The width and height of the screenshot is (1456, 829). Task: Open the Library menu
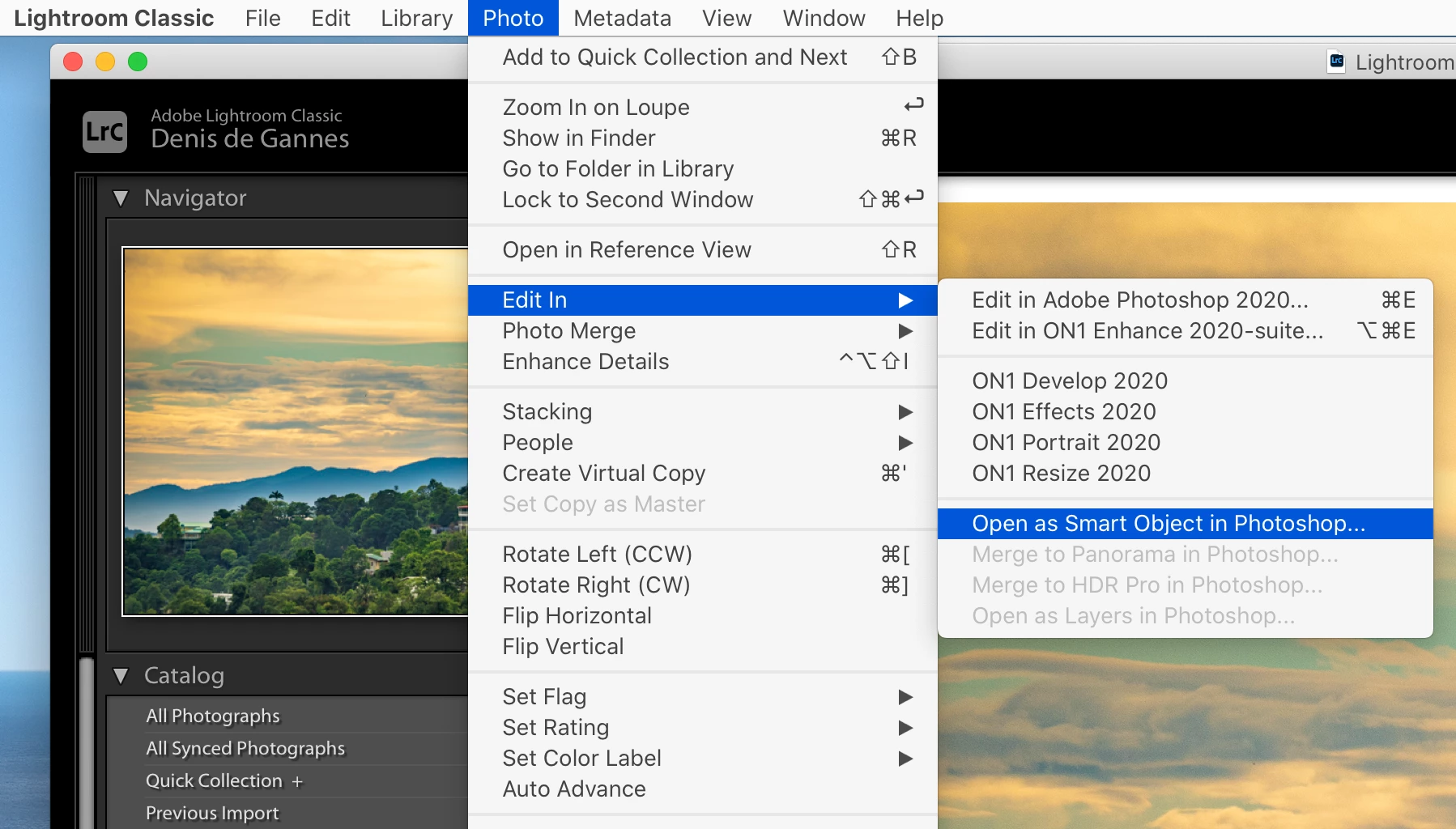tap(417, 18)
